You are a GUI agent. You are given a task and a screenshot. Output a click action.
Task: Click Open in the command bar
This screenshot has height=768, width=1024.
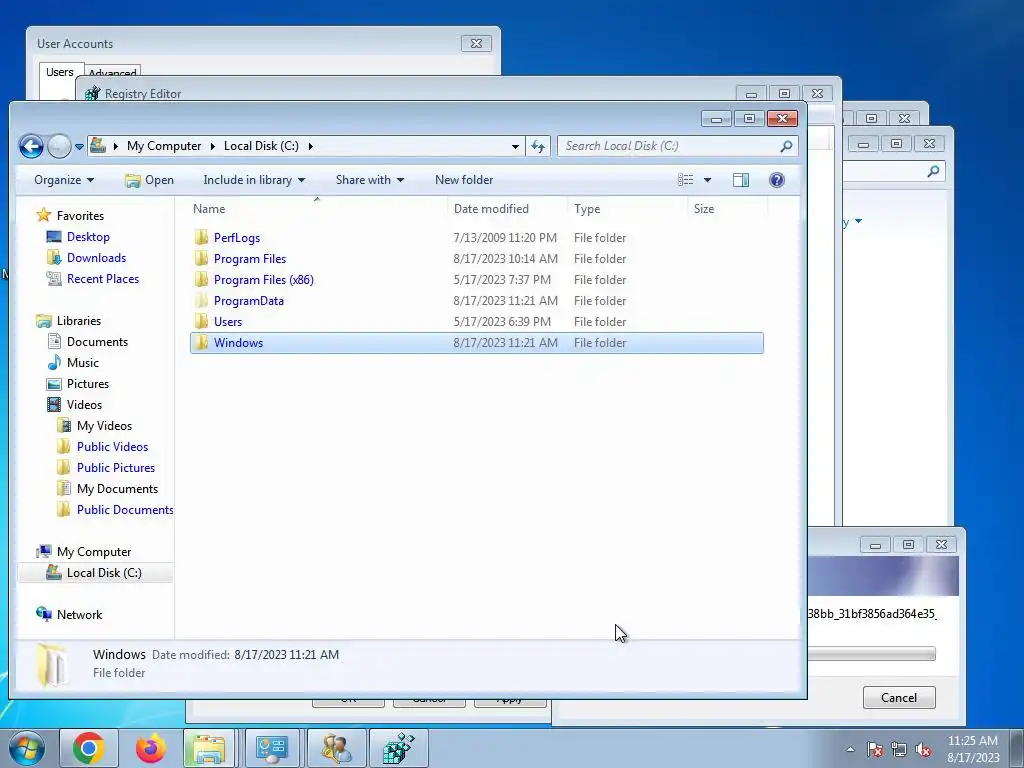(x=150, y=180)
